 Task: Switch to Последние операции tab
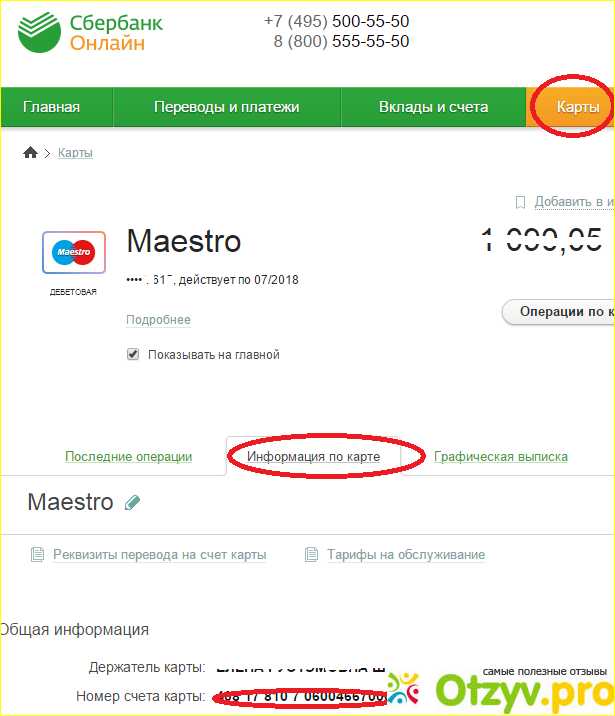pos(129,457)
